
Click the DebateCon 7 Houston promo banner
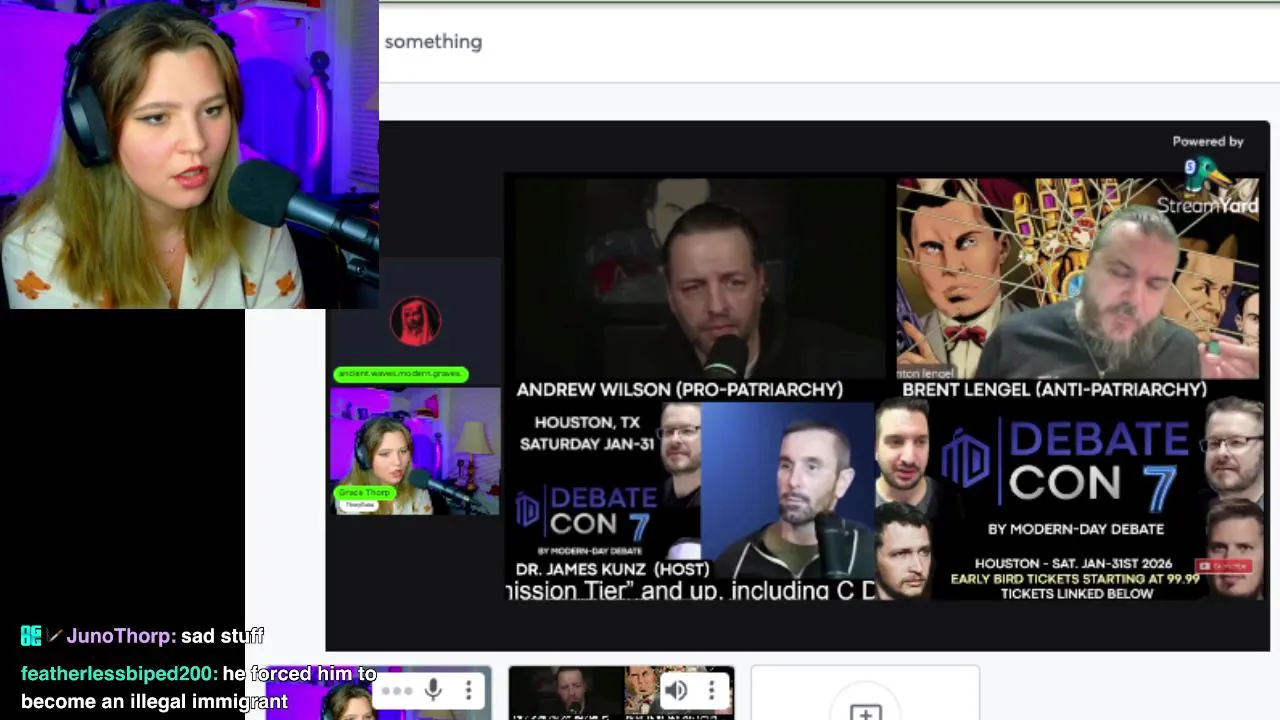coord(1070,500)
